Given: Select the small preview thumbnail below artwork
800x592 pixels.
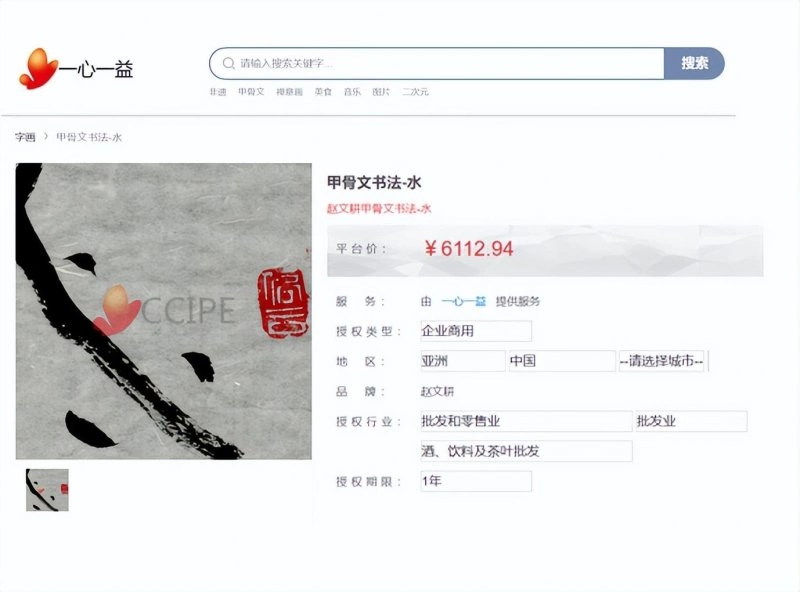Looking at the screenshot, I should (47, 490).
